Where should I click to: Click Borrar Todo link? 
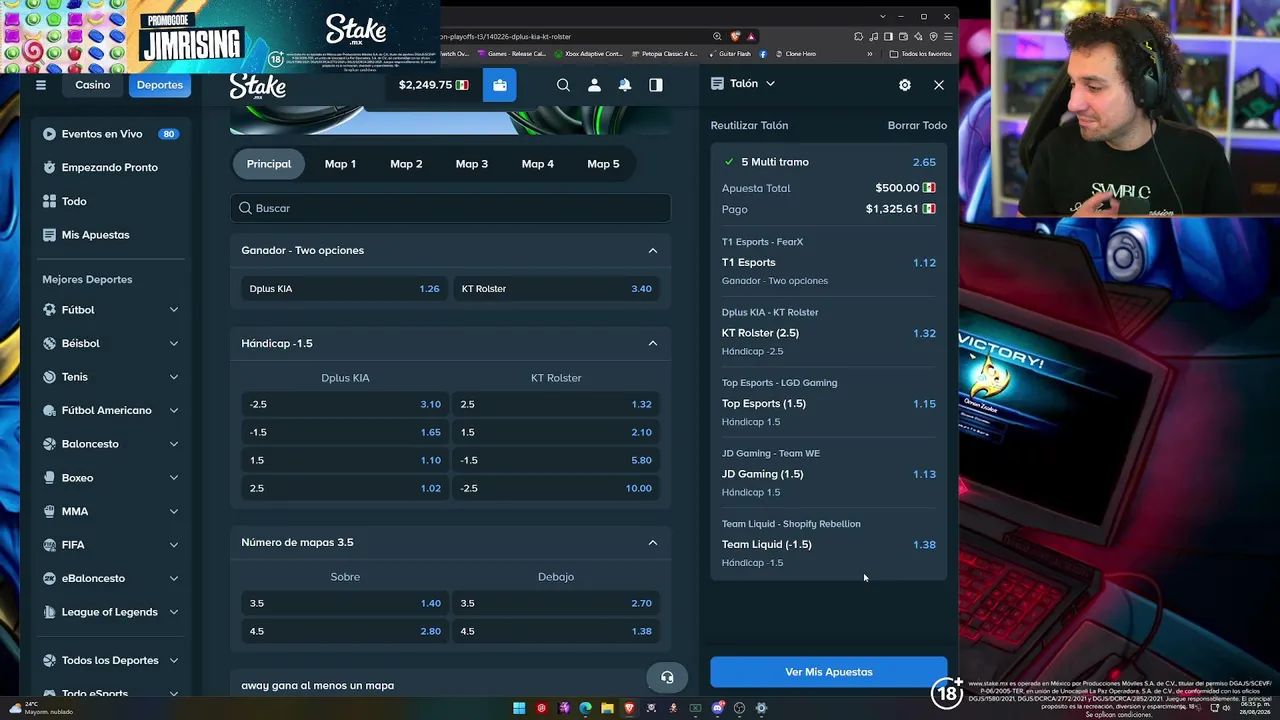[917, 126]
